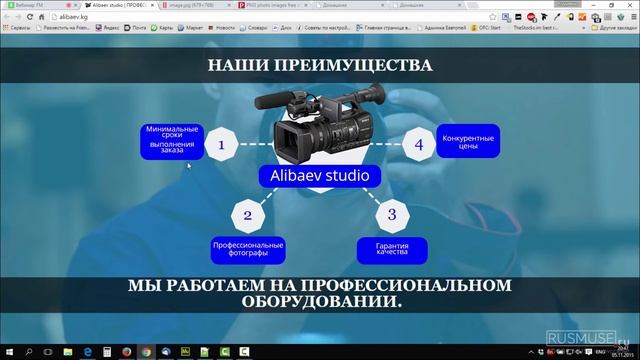640x360 pixels.
Task: Click the orange chart extension icon
Action: (582, 17)
